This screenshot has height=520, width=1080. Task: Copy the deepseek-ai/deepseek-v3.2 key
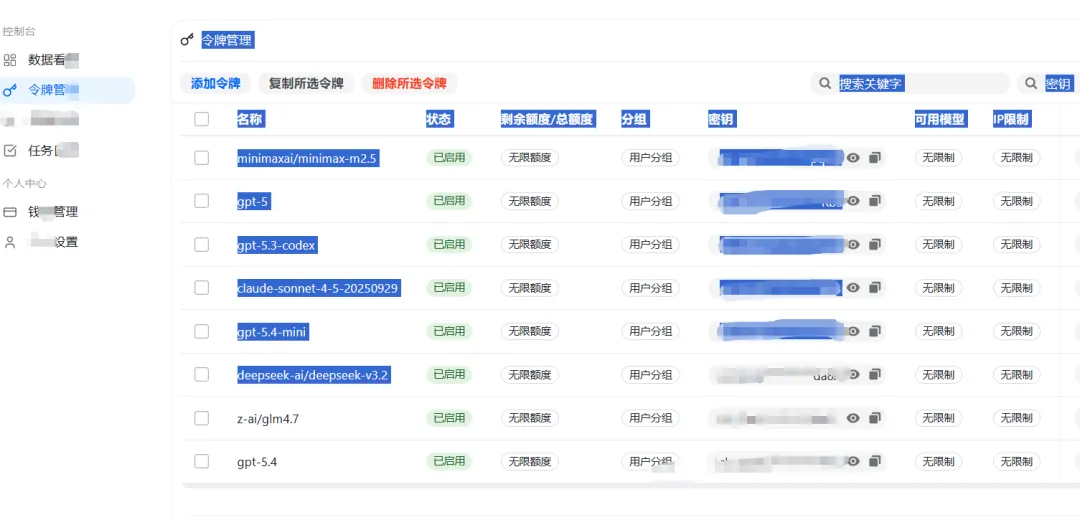click(875, 375)
